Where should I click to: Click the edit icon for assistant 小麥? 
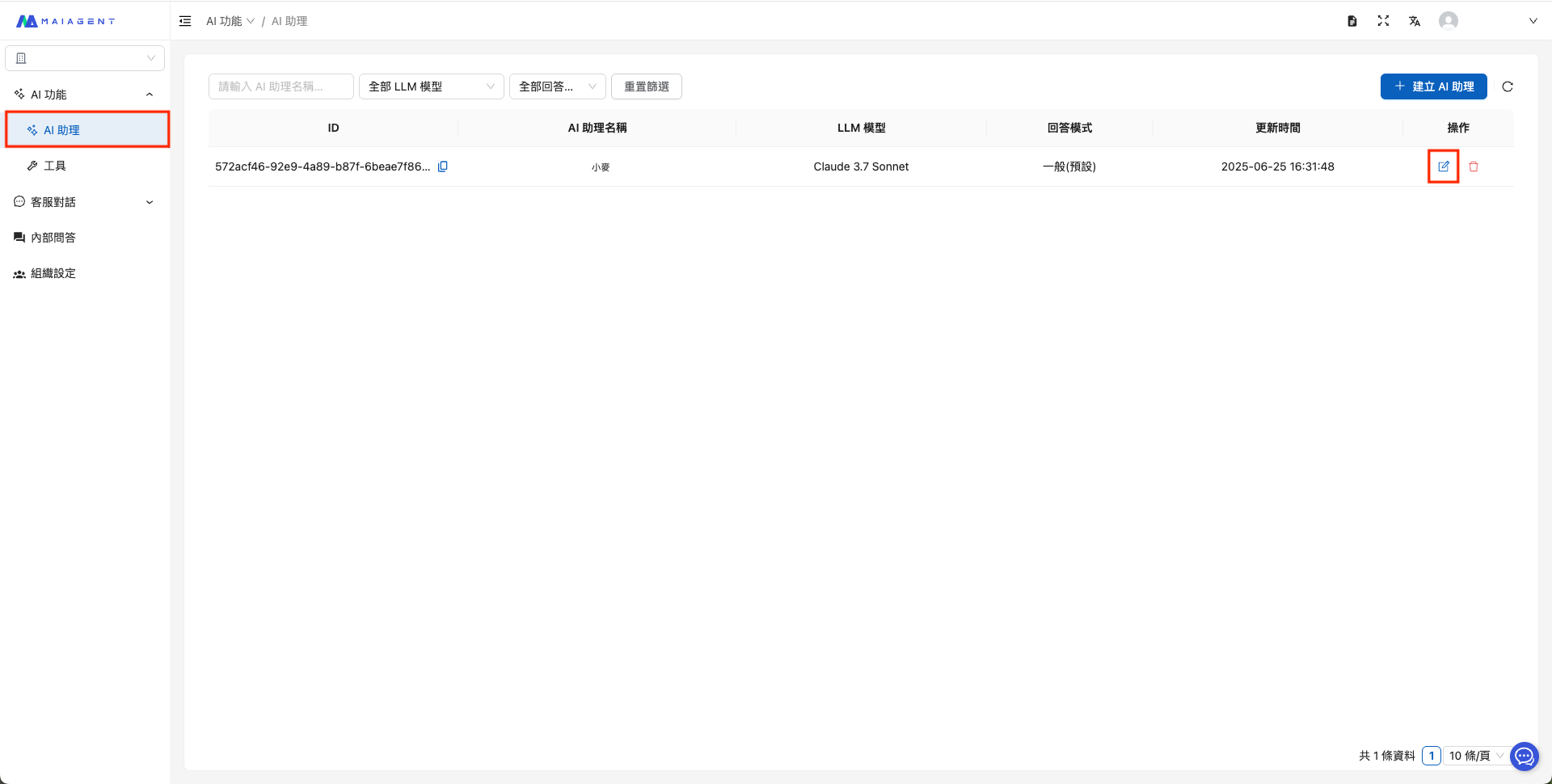pos(1443,166)
